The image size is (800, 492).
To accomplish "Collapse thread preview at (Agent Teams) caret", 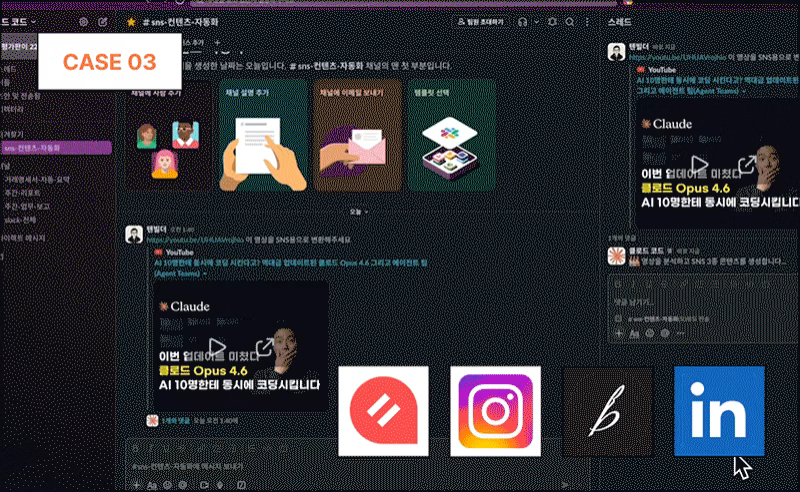I will (x=744, y=91).
